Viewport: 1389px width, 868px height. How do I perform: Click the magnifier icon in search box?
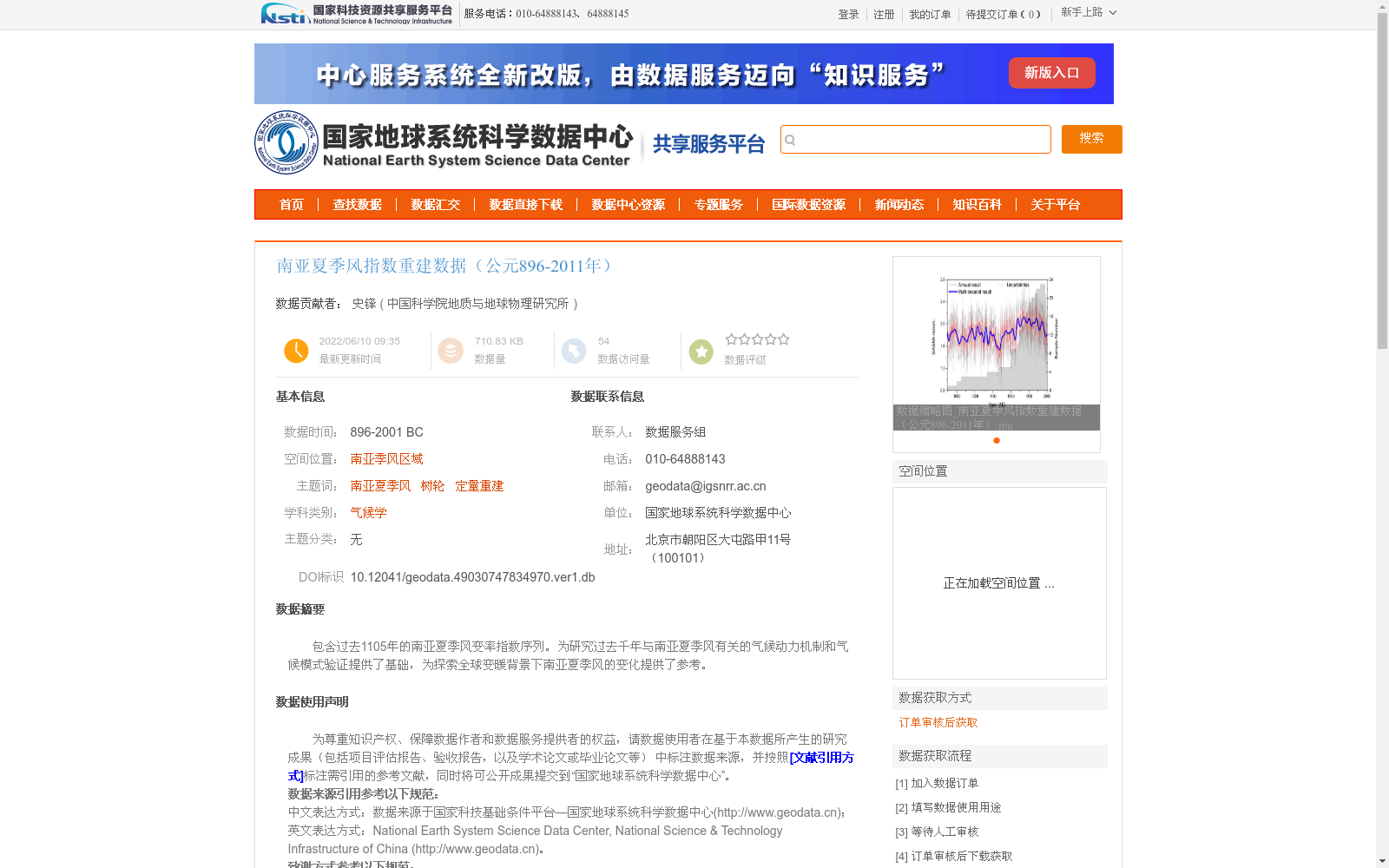click(790, 140)
